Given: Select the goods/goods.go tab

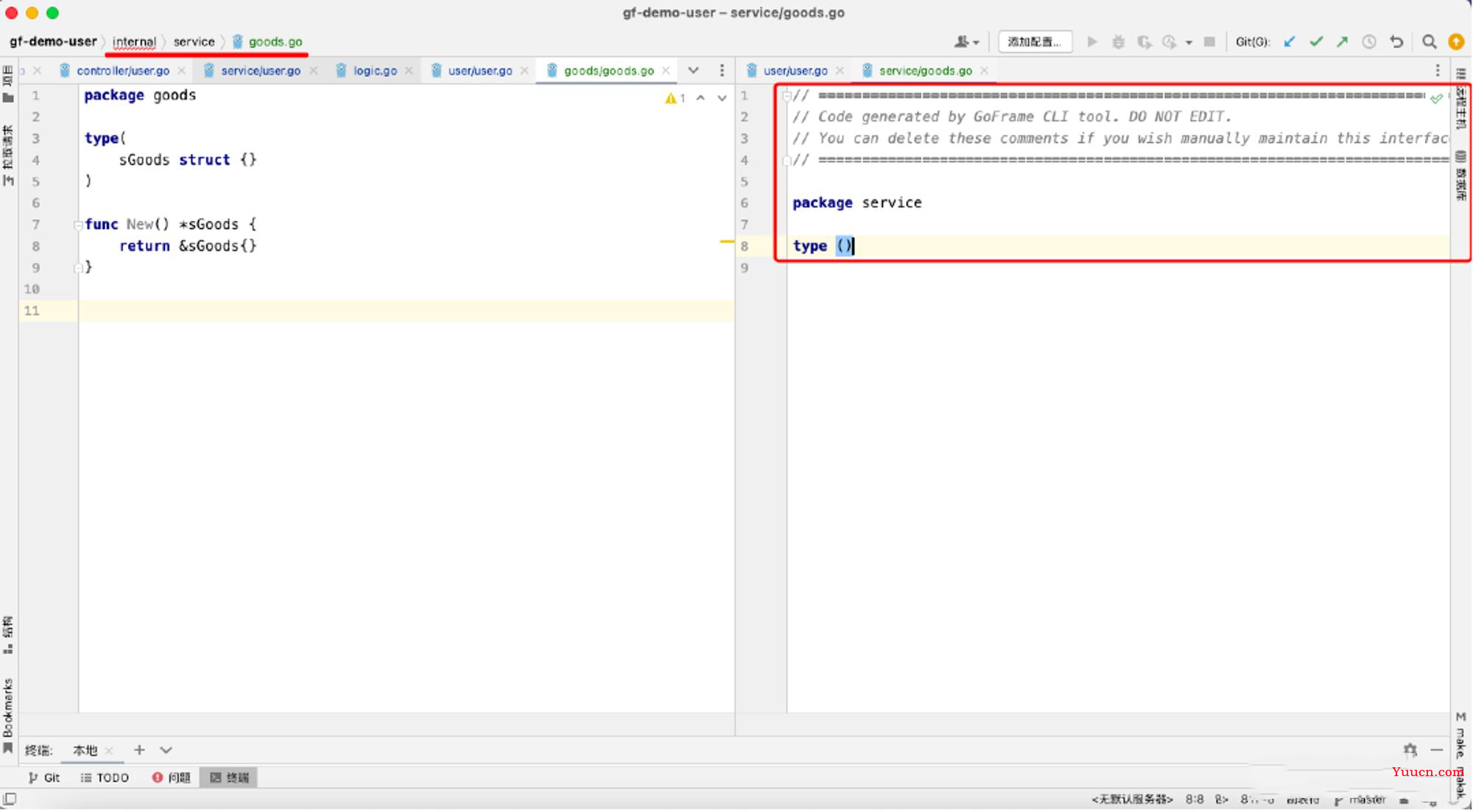Looking at the screenshot, I should (x=608, y=71).
